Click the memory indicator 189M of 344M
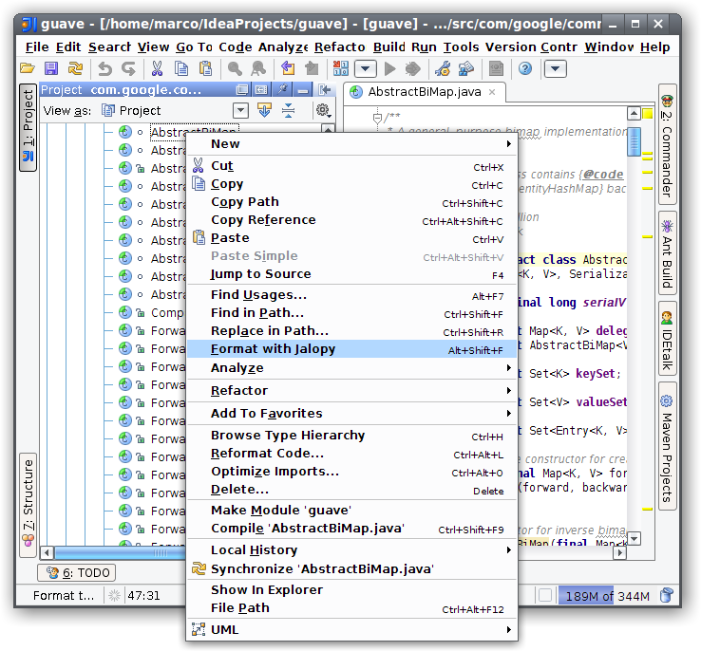This screenshot has width=701, height=651. click(607, 596)
